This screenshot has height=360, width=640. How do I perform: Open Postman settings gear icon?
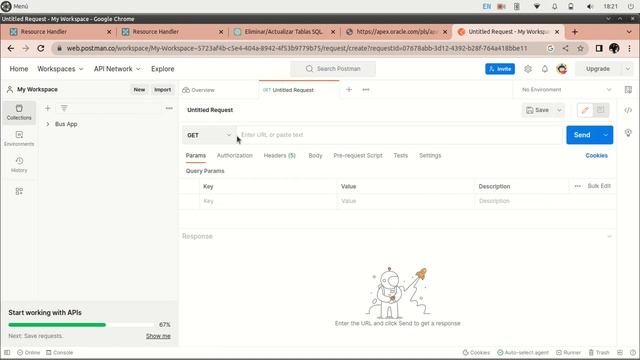528,69
